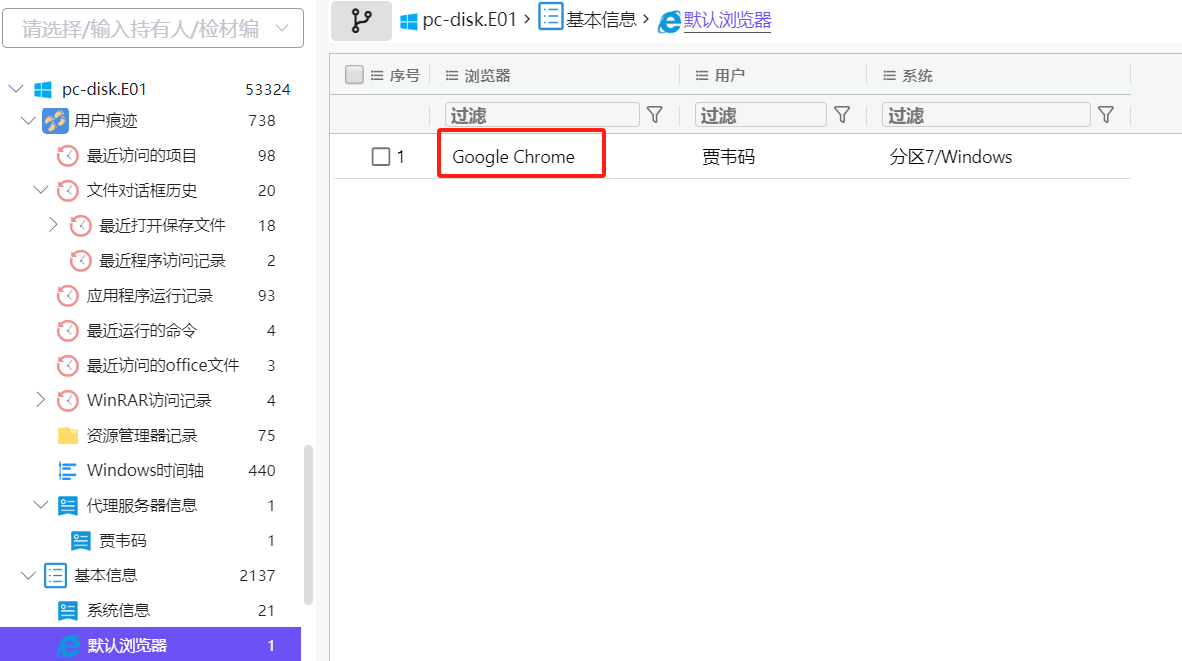This screenshot has height=661, width=1182.
Task: Expand the WinRAR访问记录 node
Action: pos(41,399)
